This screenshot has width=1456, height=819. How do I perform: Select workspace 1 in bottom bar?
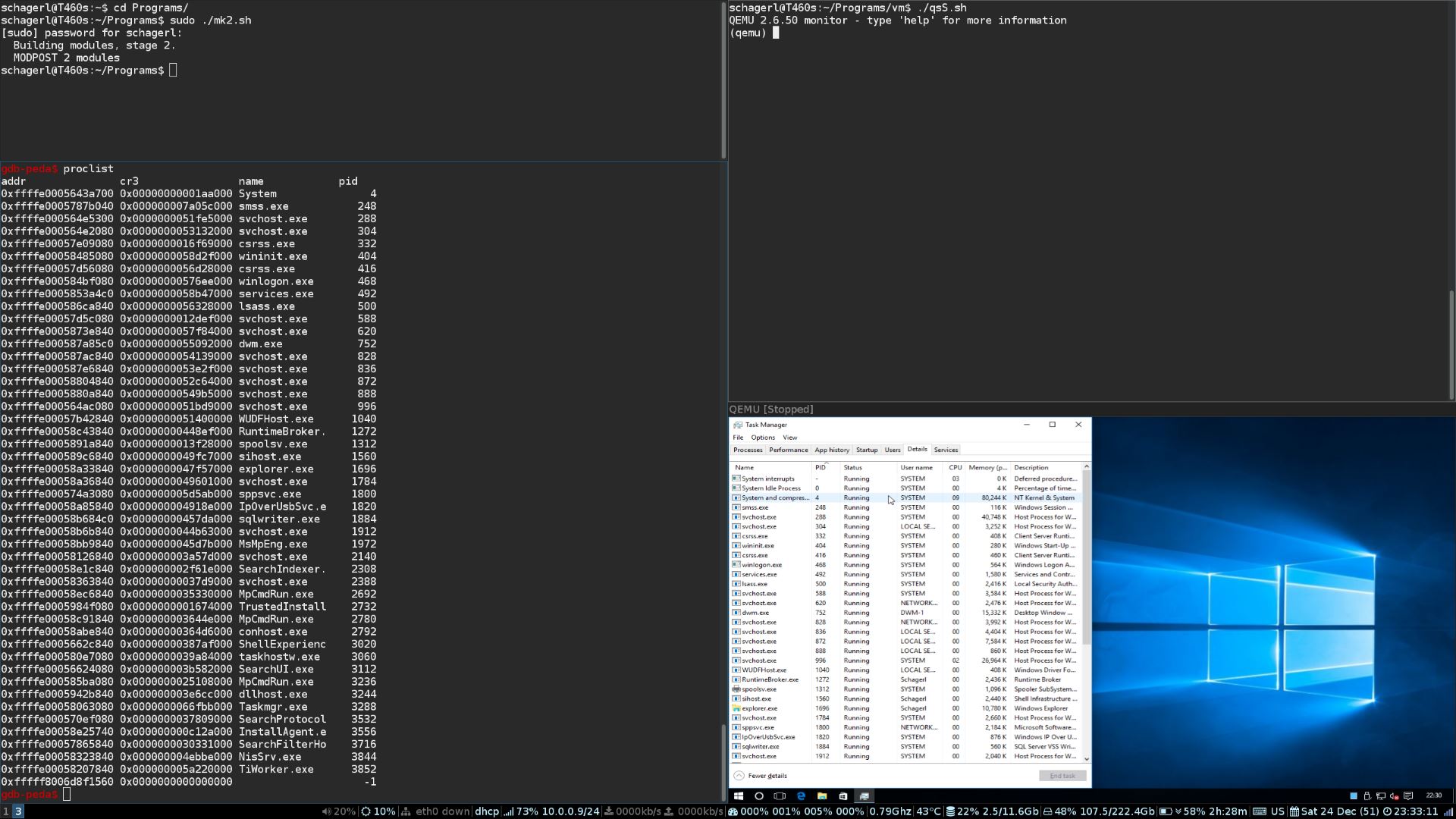click(6, 811)
